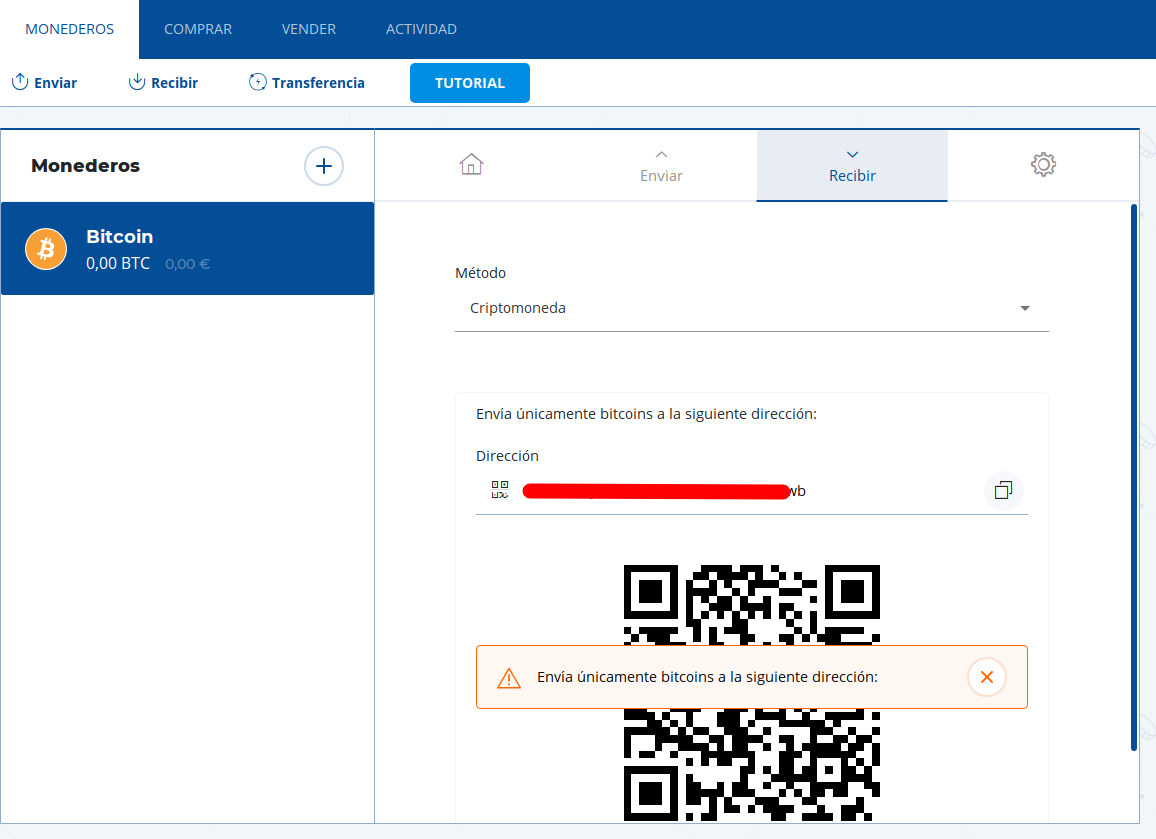Click the large QR code image
The width and height of the screenshot is (1156, 839).
tap(751, 692)
